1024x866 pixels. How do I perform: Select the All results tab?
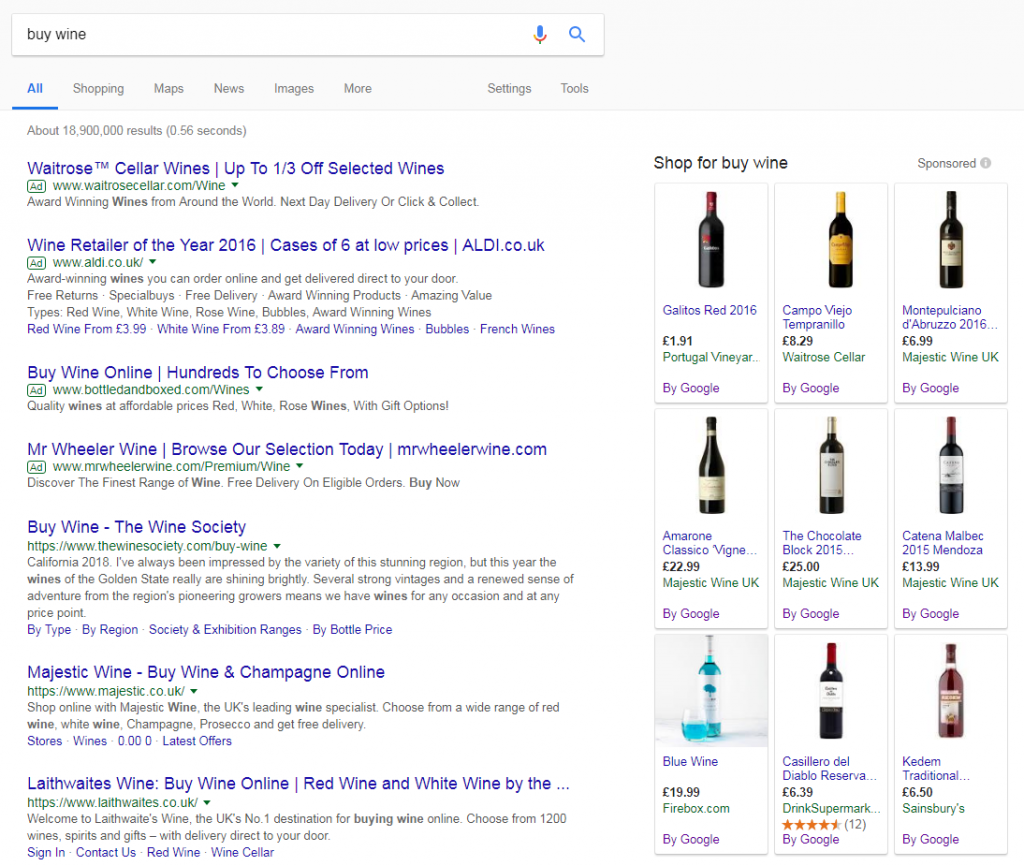pyautogui.click(x=35, y=89)
